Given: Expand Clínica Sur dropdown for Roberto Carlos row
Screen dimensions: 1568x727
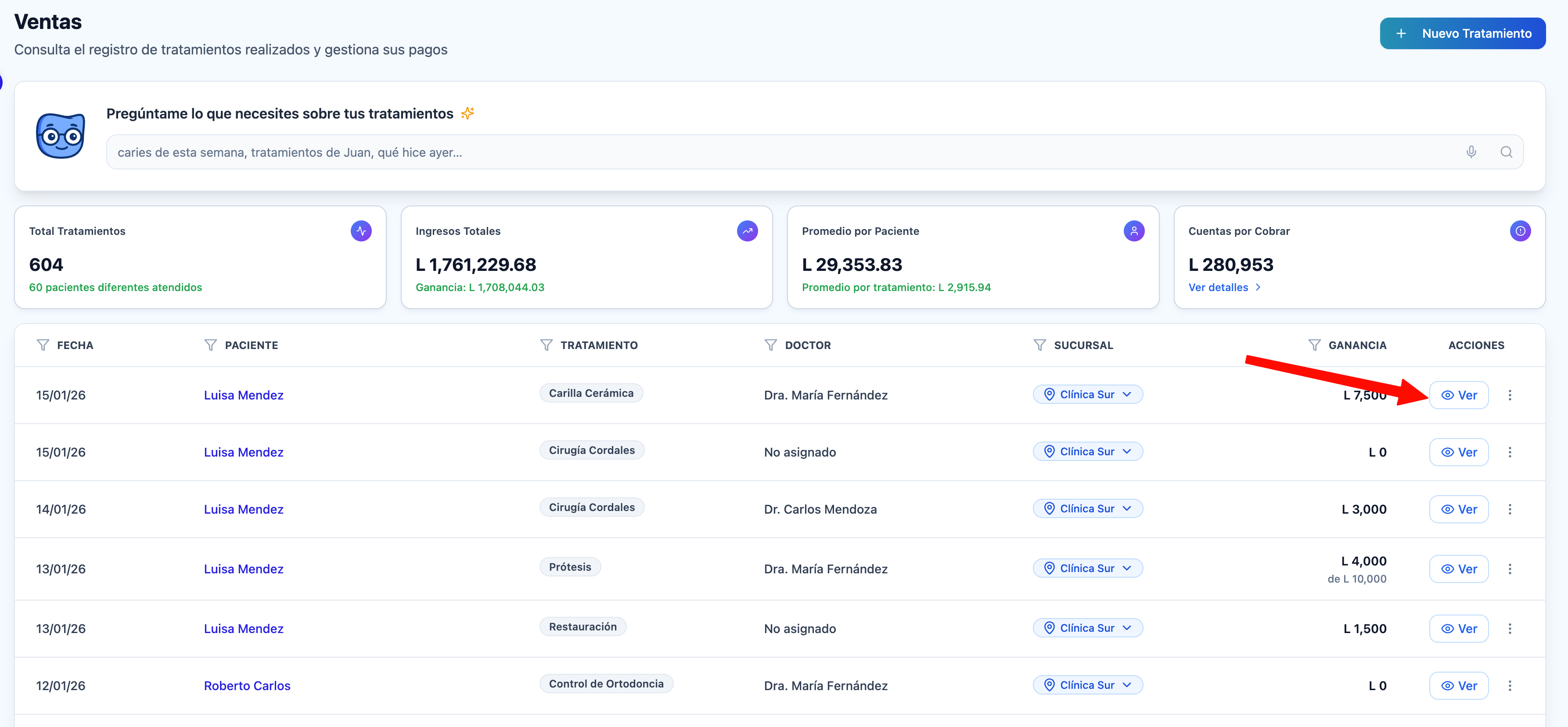Looking at the screenshot, I should 1087,685.
